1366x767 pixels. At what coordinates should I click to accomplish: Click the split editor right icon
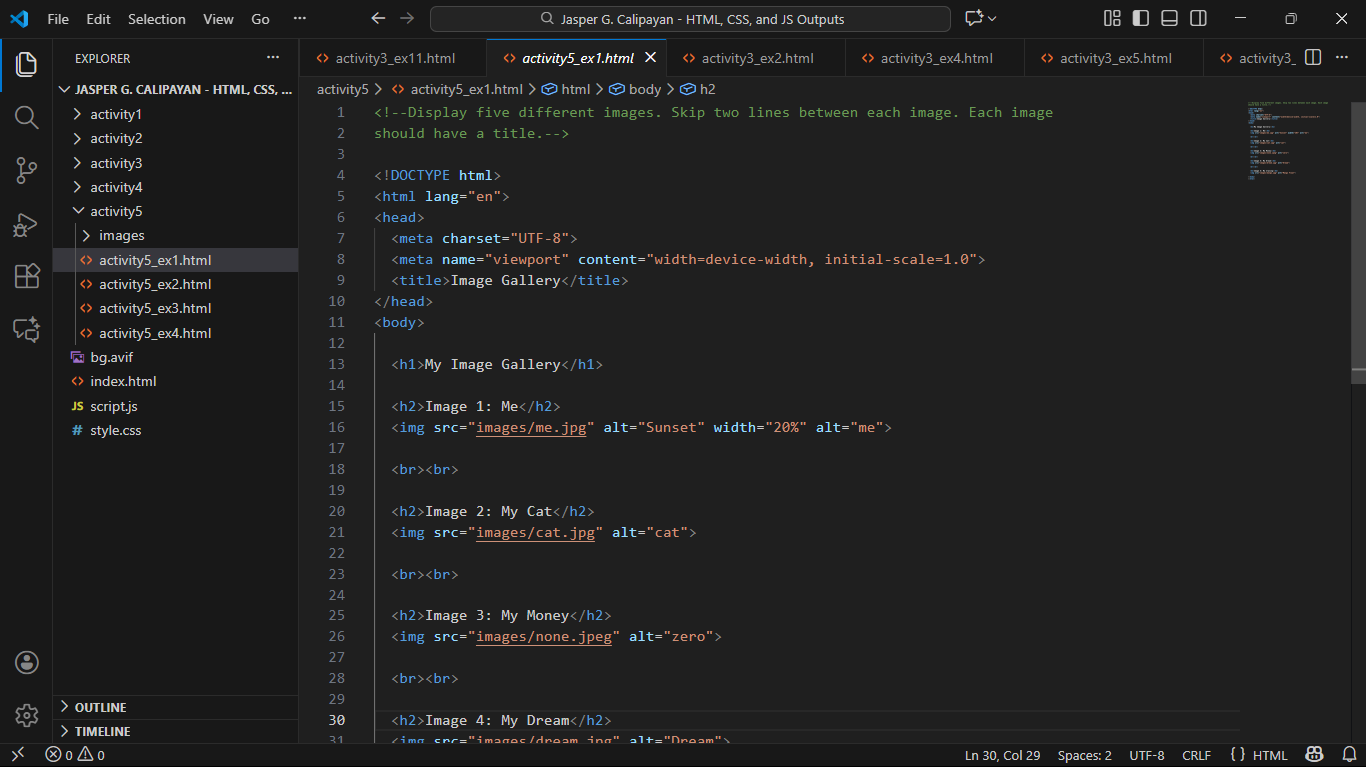pyautogui.click(x=1313, y=58)
